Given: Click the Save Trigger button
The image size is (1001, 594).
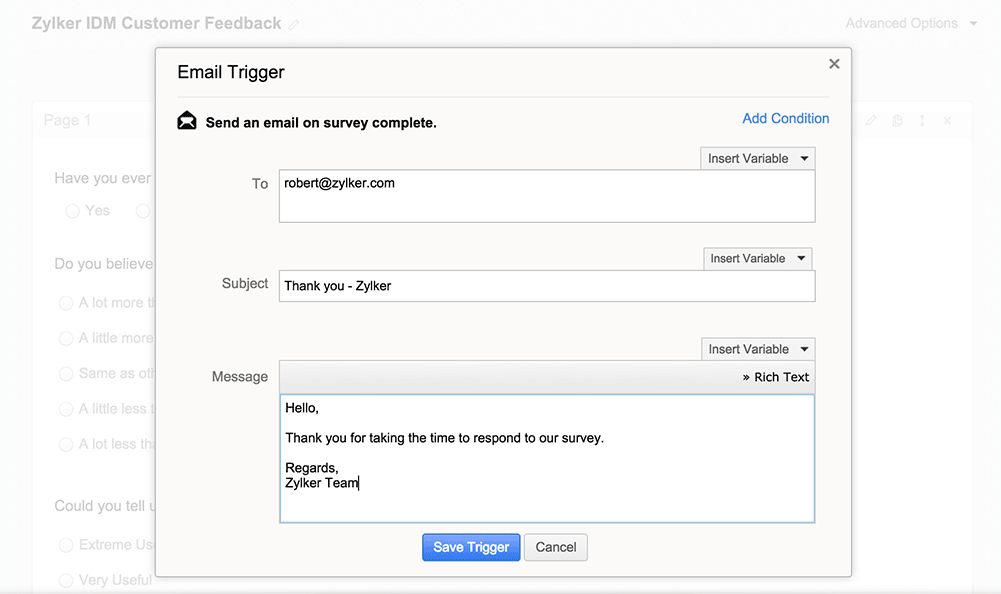Looking at the screenshot, I should (471, 547).
